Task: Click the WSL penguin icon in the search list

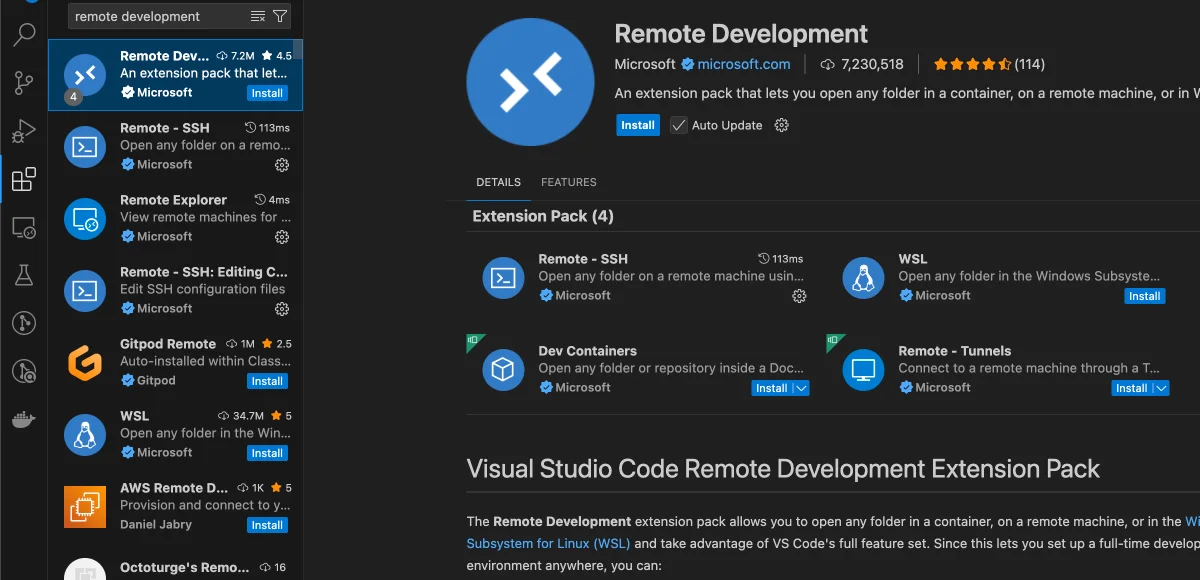Action: 85,434
